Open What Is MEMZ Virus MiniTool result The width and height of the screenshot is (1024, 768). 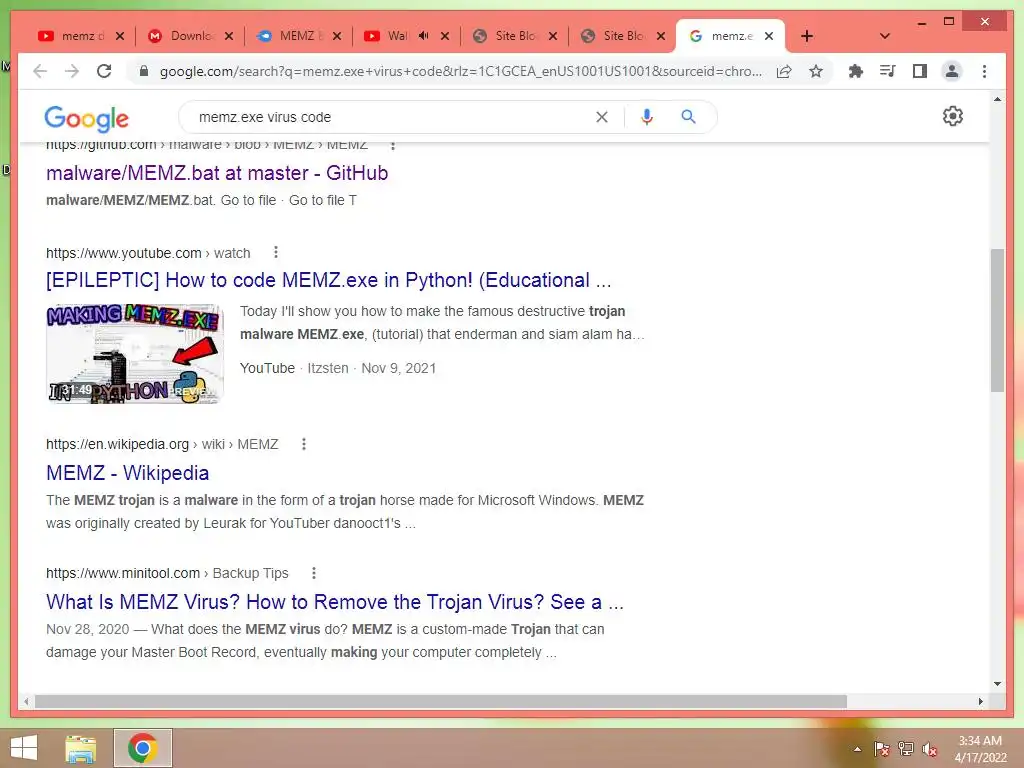pos(334,601)
